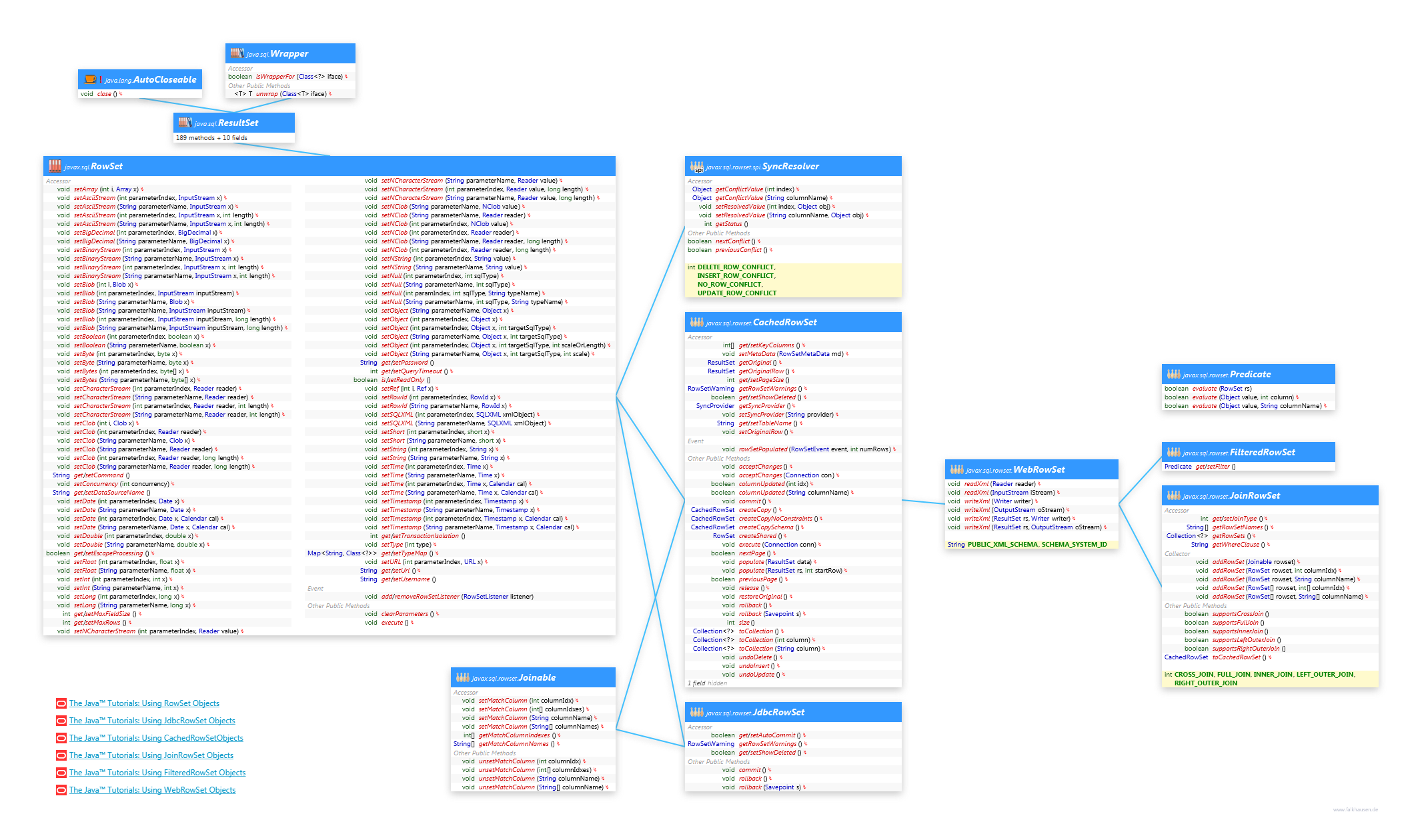Click the FilteredRowSet class title
The height and width of the screenshot is (840, 1416).
1262,452
